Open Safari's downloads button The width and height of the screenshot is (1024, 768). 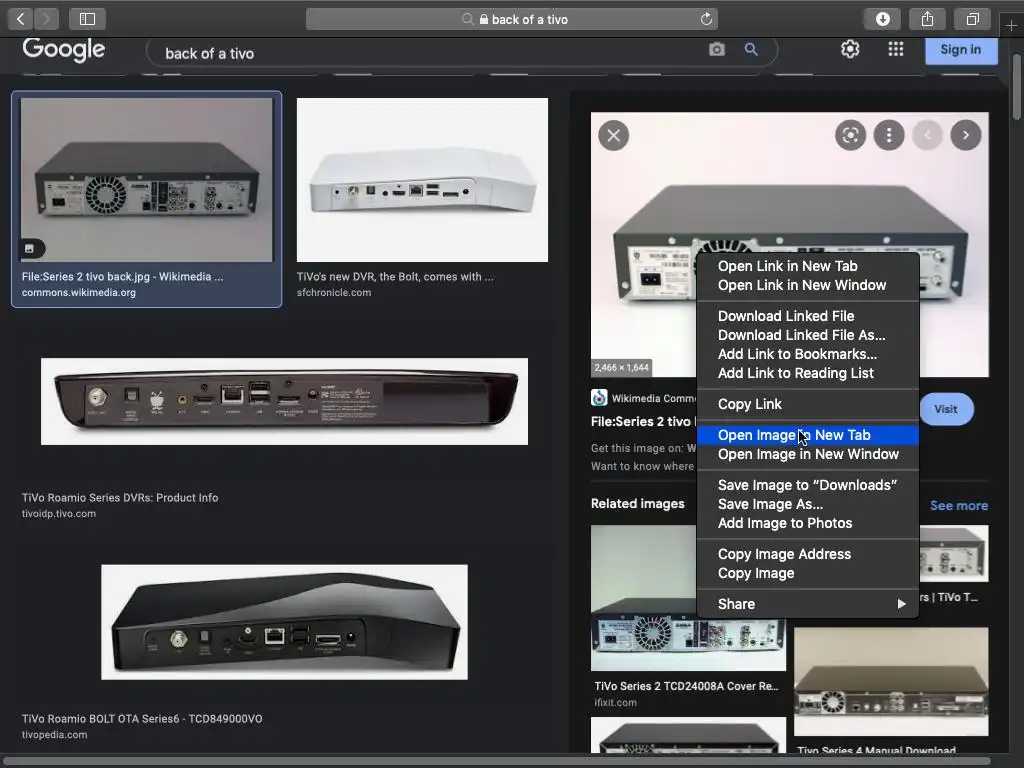coord(882,19)
